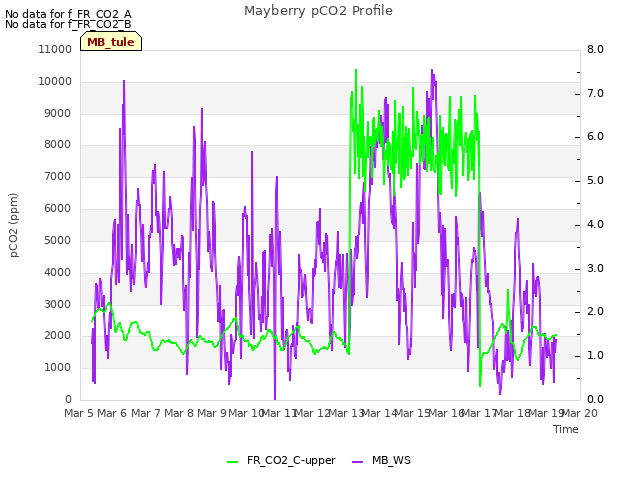
Task: Click the 7000 y-axis tick label
Action: point(58,176)
